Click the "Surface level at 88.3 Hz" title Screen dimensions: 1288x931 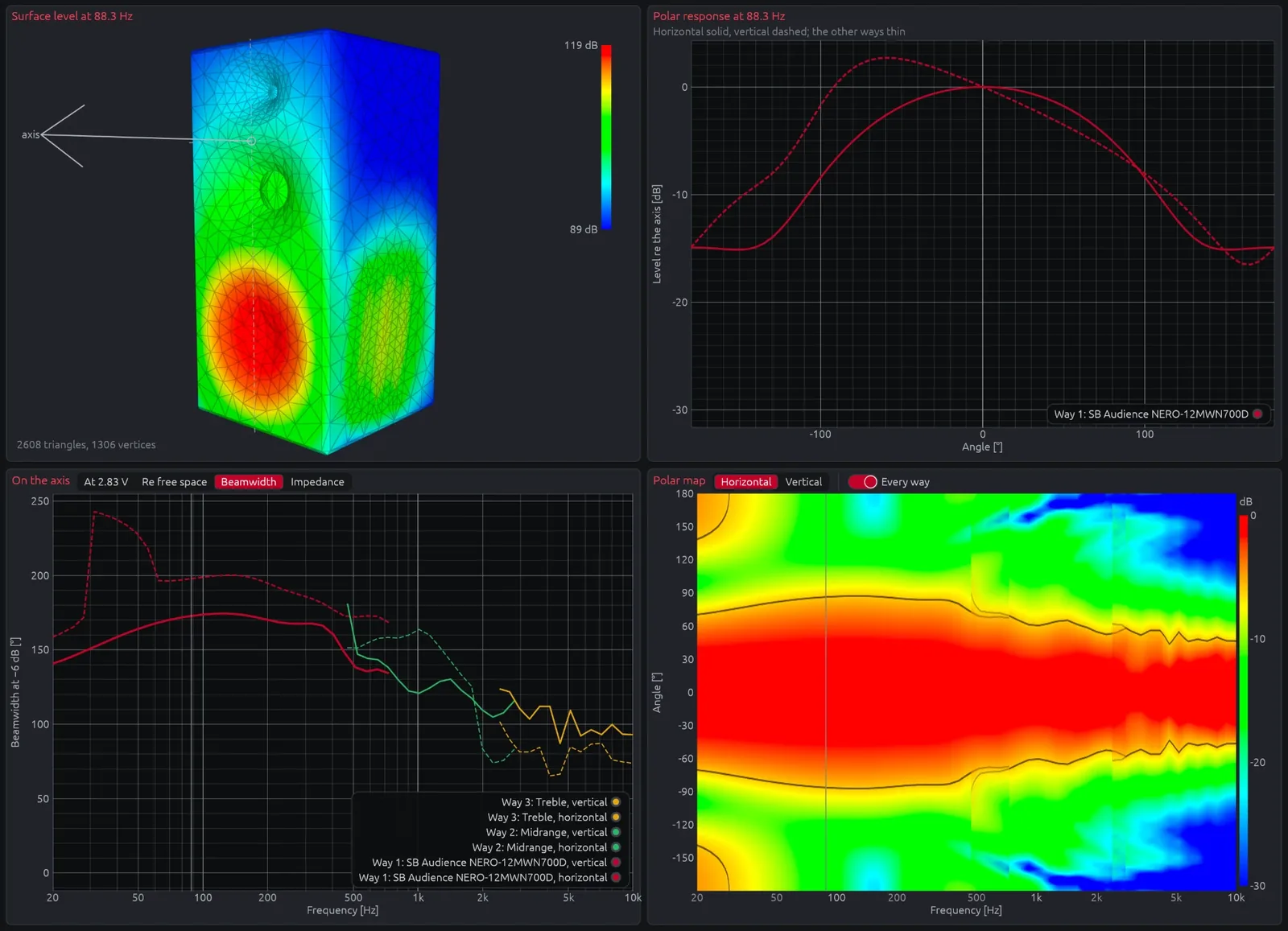coord(72,16)
